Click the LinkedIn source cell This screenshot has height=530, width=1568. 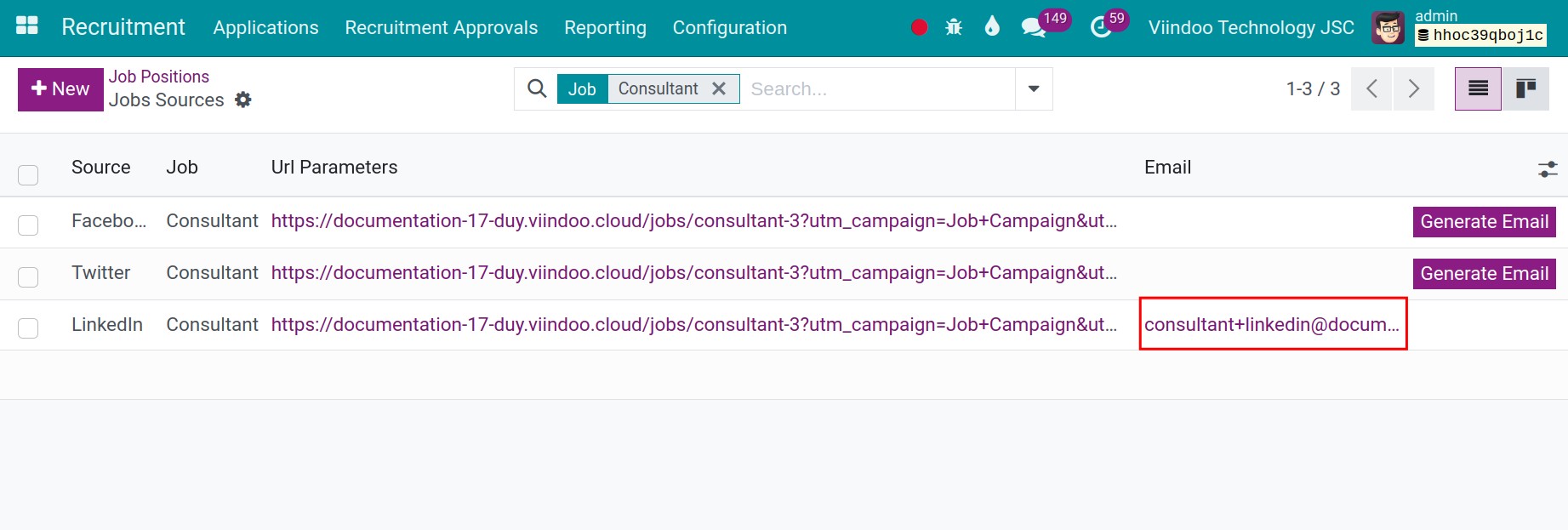coord(107,325)
